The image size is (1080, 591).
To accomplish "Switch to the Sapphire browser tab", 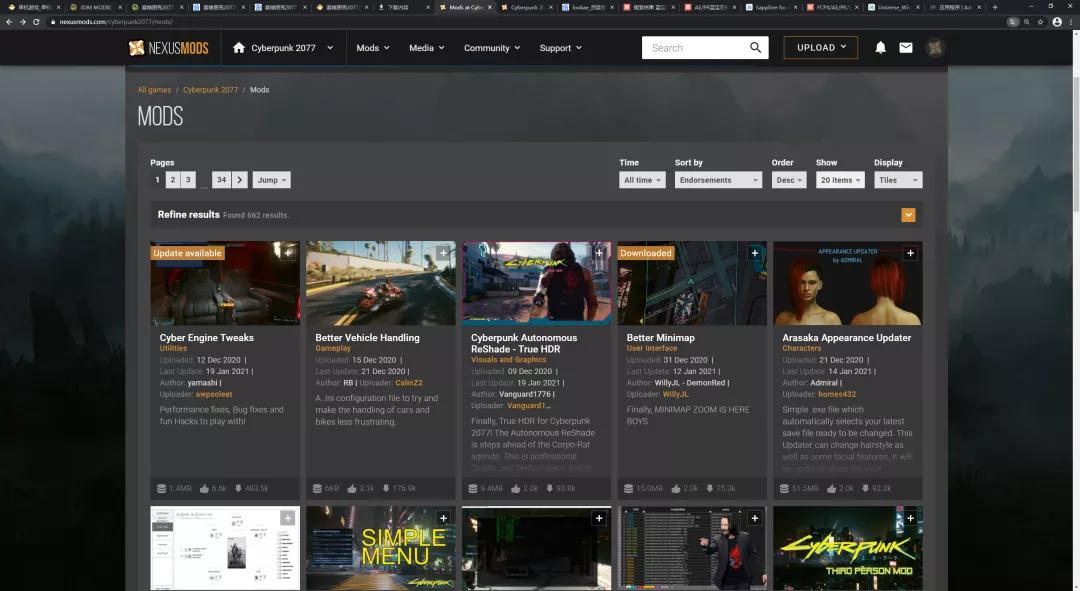I will pyautogui.click(x=770, y=7).
